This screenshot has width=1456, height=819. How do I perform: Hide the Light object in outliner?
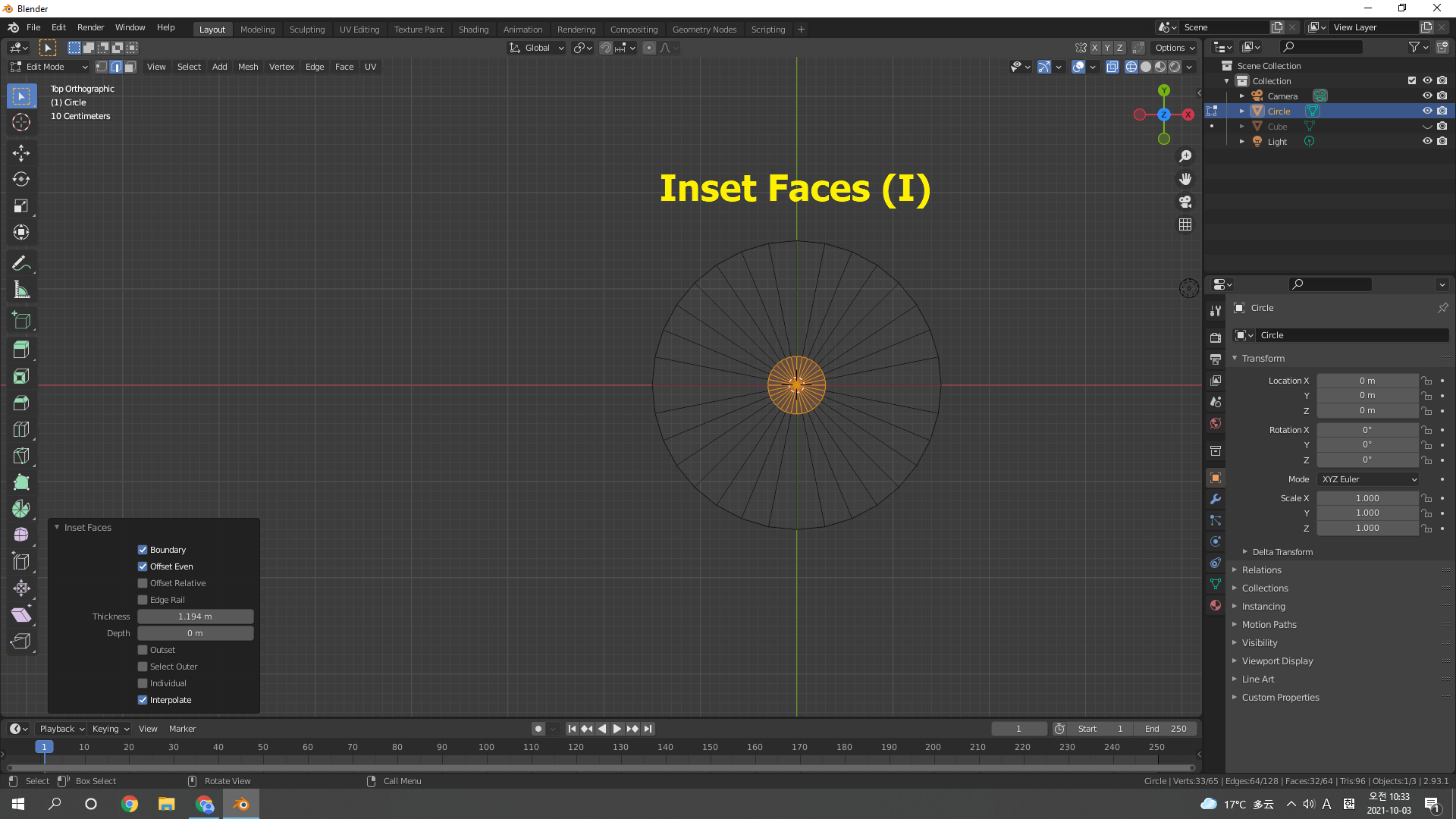[x=1426, y=142]
